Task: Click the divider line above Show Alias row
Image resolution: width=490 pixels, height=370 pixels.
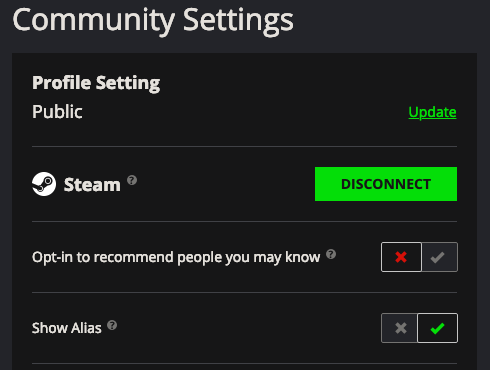Action: click(x=244, y=292)
